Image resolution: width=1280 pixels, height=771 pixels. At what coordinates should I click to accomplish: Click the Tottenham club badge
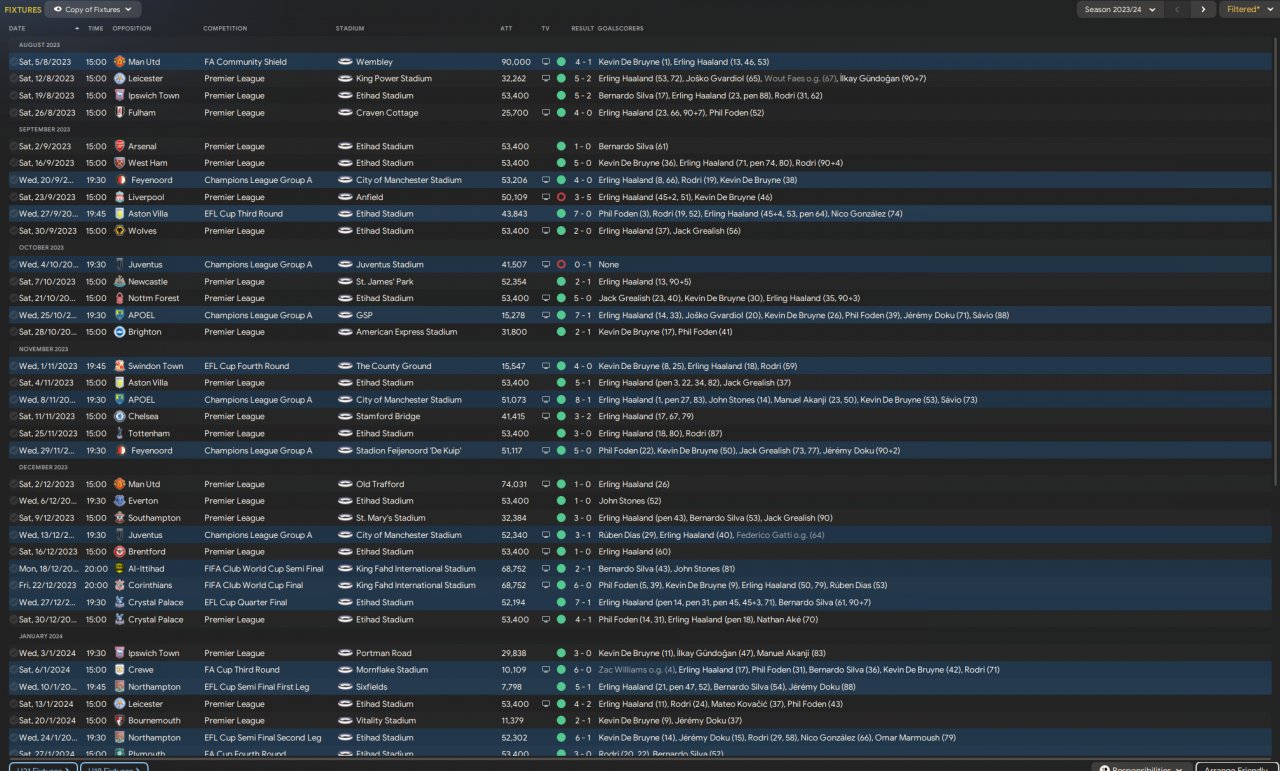point(119,433)
